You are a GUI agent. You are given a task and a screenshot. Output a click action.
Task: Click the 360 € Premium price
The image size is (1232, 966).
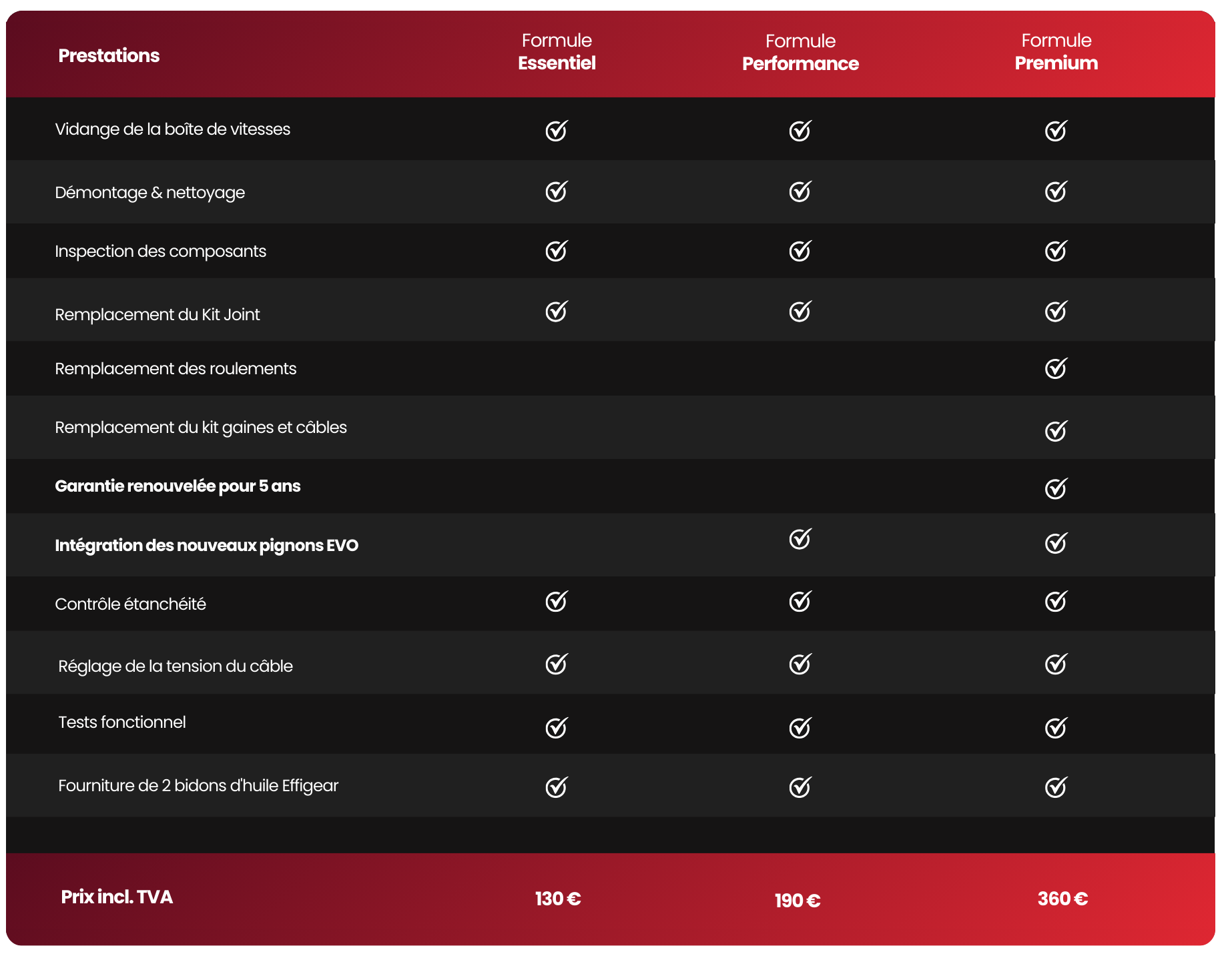1062,899
